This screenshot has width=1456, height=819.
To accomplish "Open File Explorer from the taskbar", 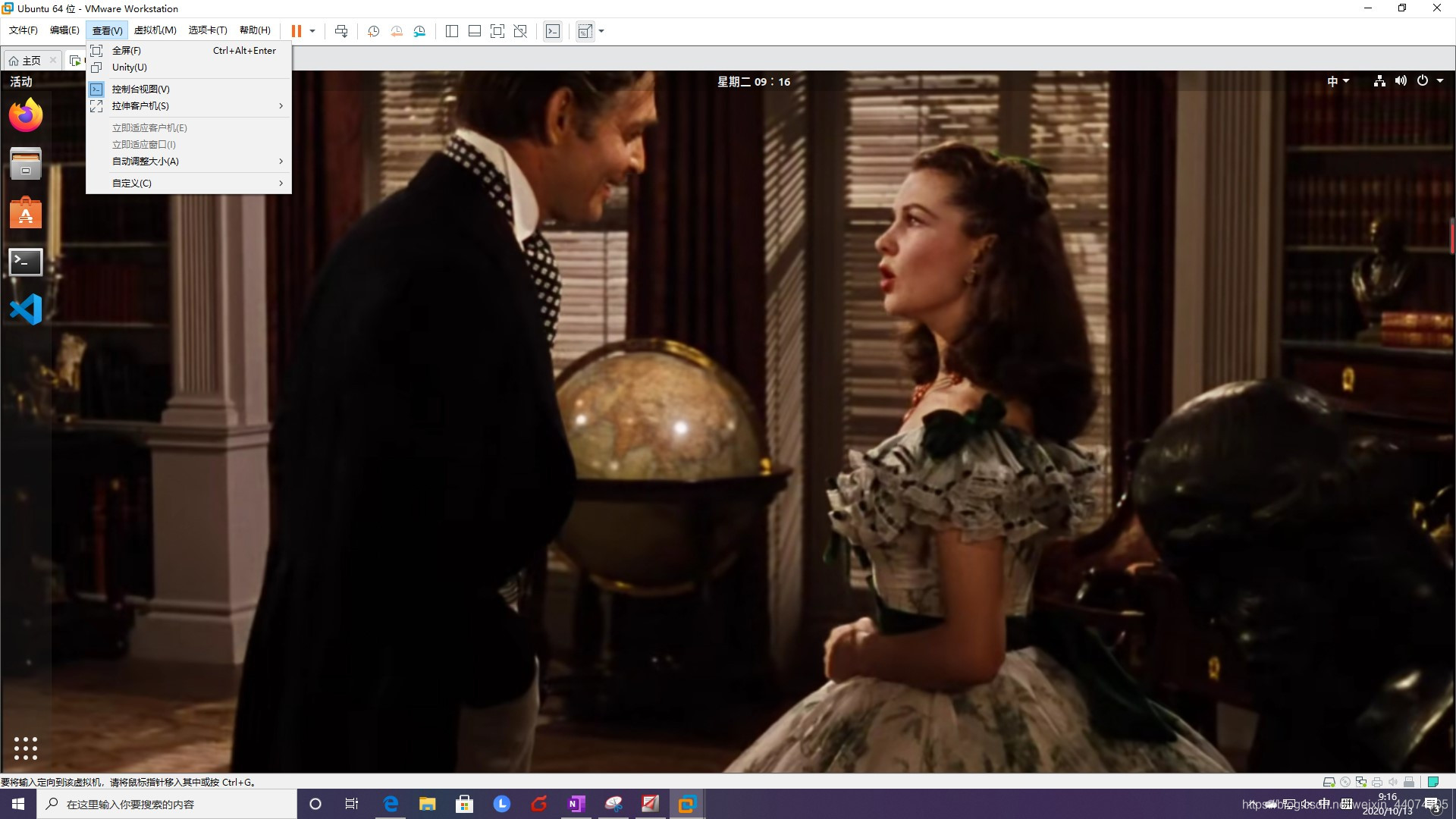I will (x=428, y=804).
